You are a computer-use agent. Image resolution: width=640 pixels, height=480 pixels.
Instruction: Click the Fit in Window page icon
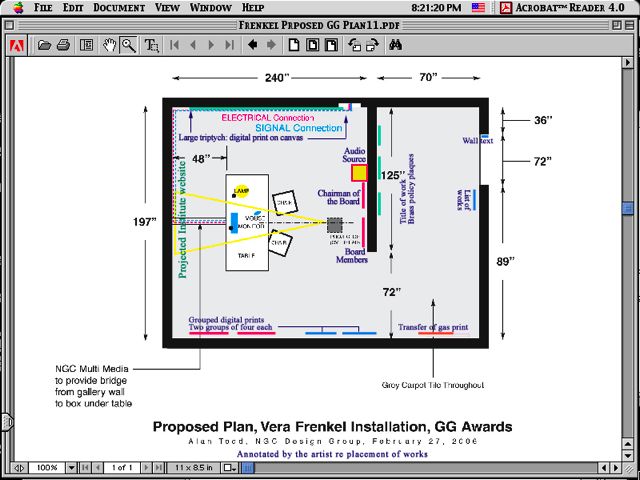point(313,44)
